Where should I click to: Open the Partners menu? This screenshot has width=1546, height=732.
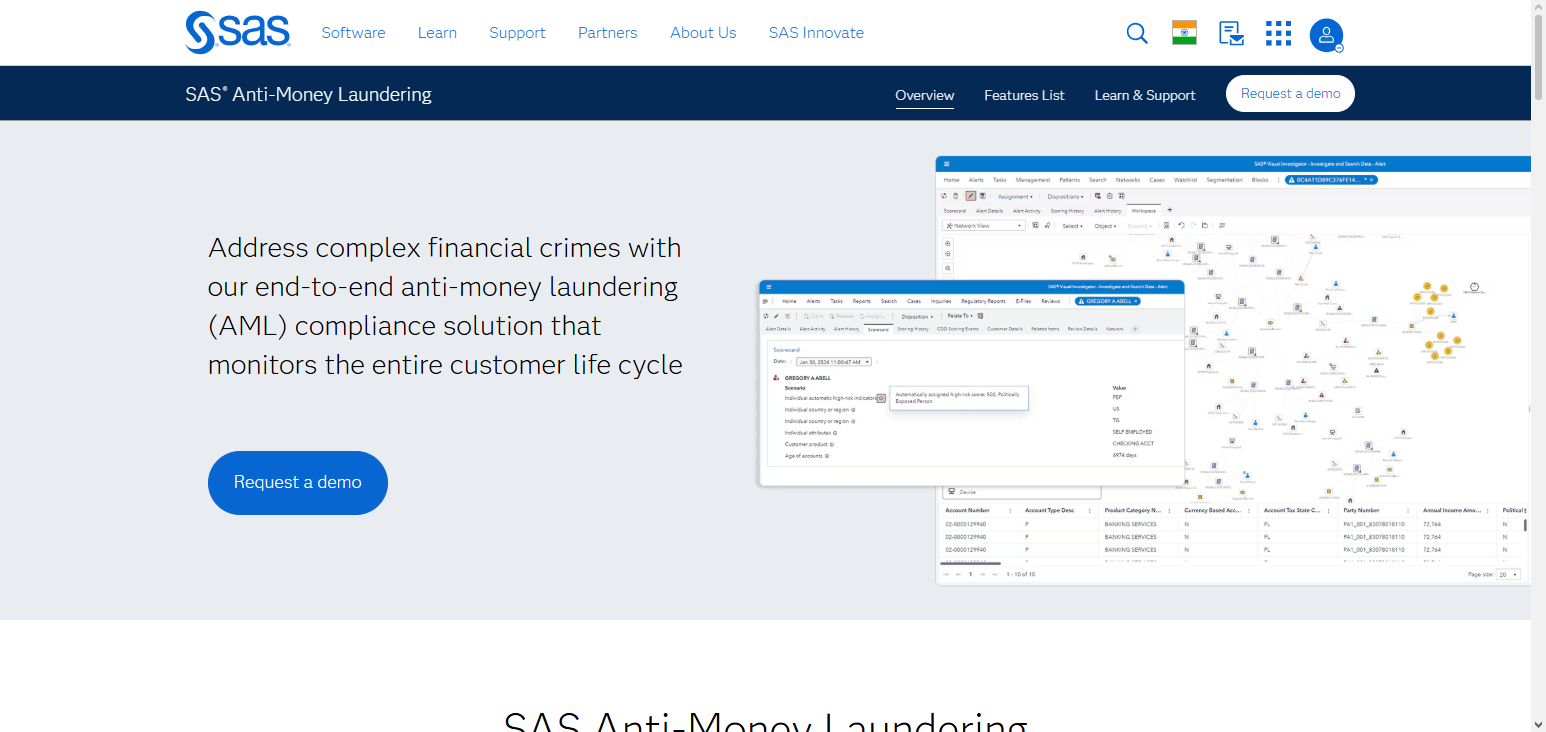[x=607, y=33]
